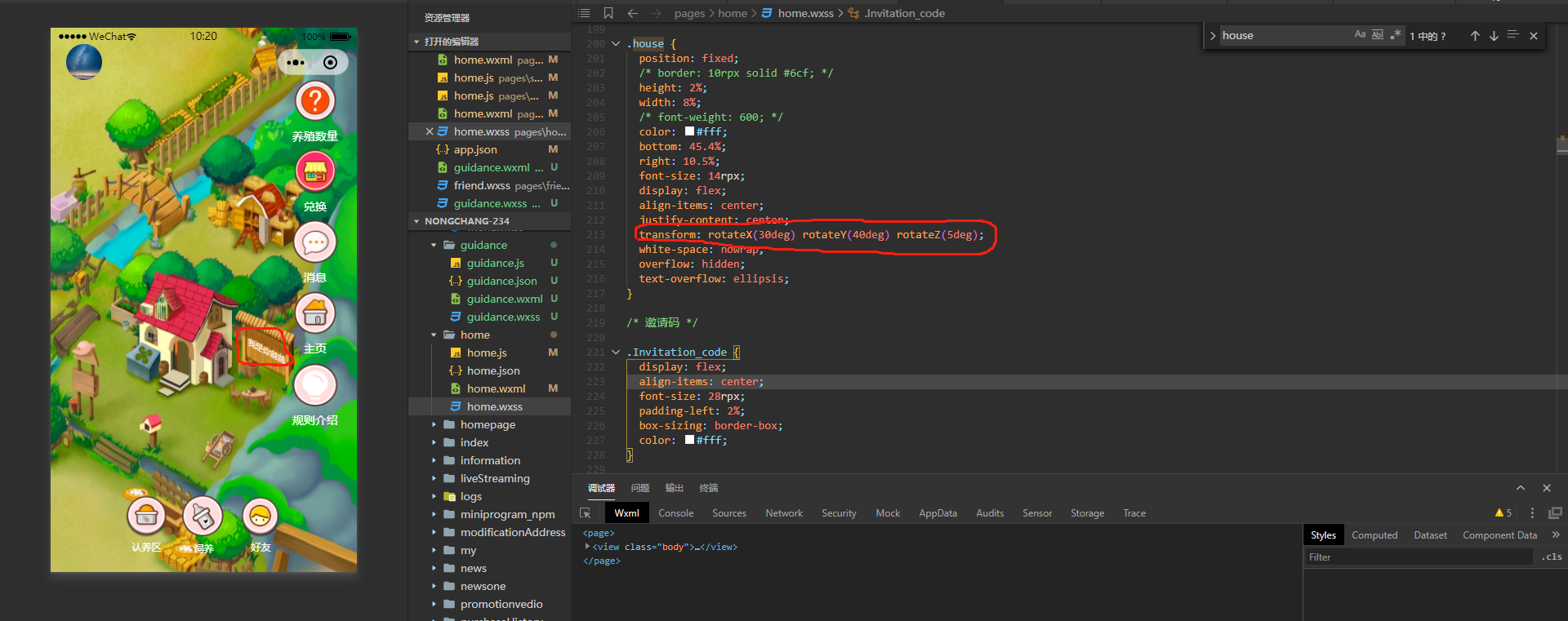
Task: Click the pages breadcrumb
Action: (689, 13)
